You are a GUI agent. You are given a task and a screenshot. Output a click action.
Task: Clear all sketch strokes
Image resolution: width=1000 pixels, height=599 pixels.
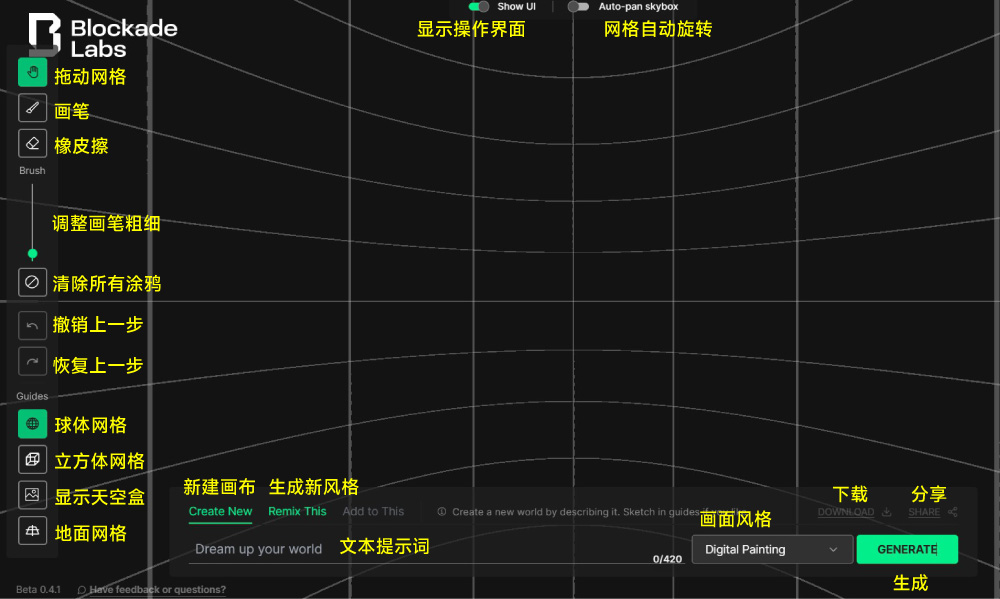32,282
